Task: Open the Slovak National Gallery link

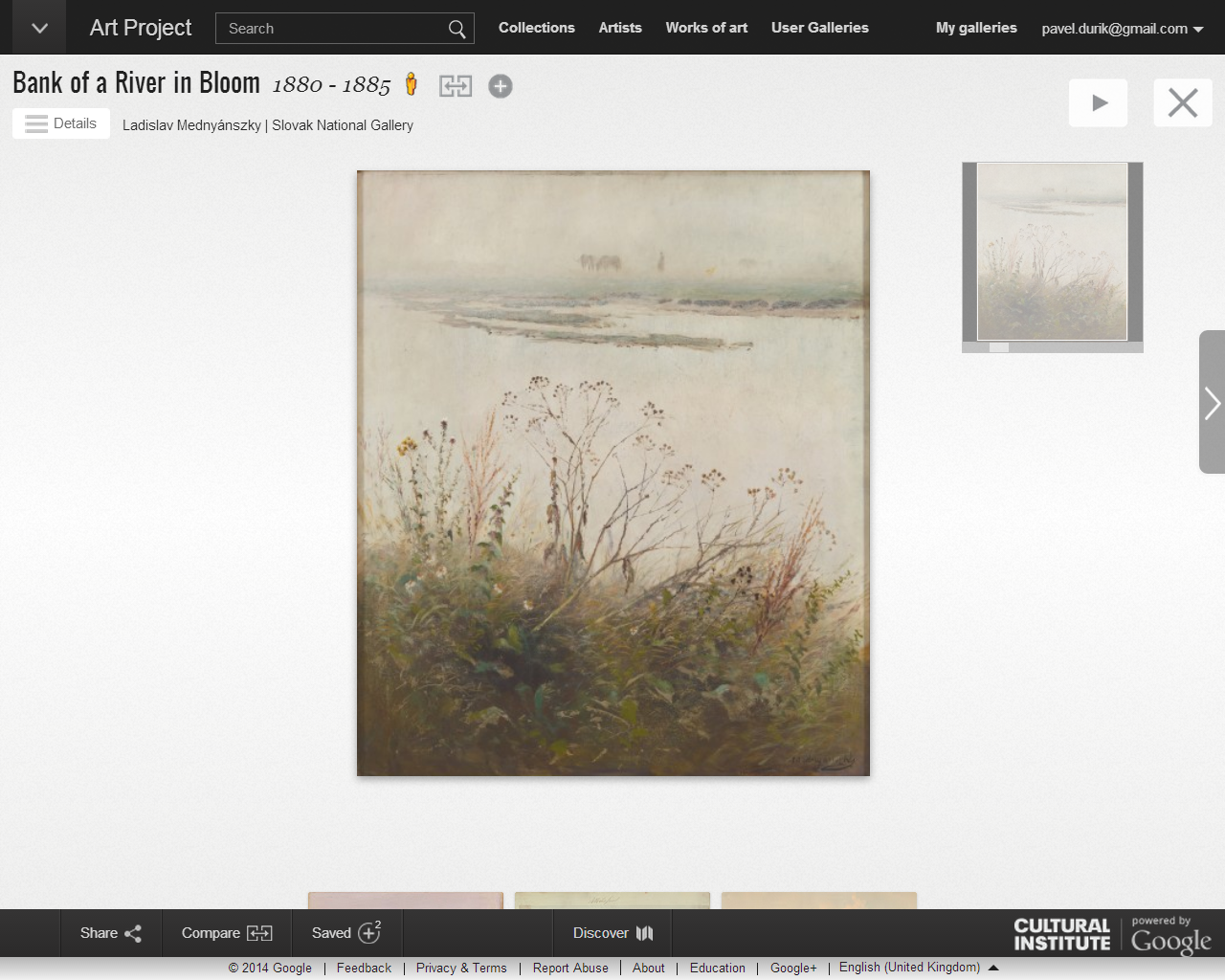Action: click(x=343, y=125)
